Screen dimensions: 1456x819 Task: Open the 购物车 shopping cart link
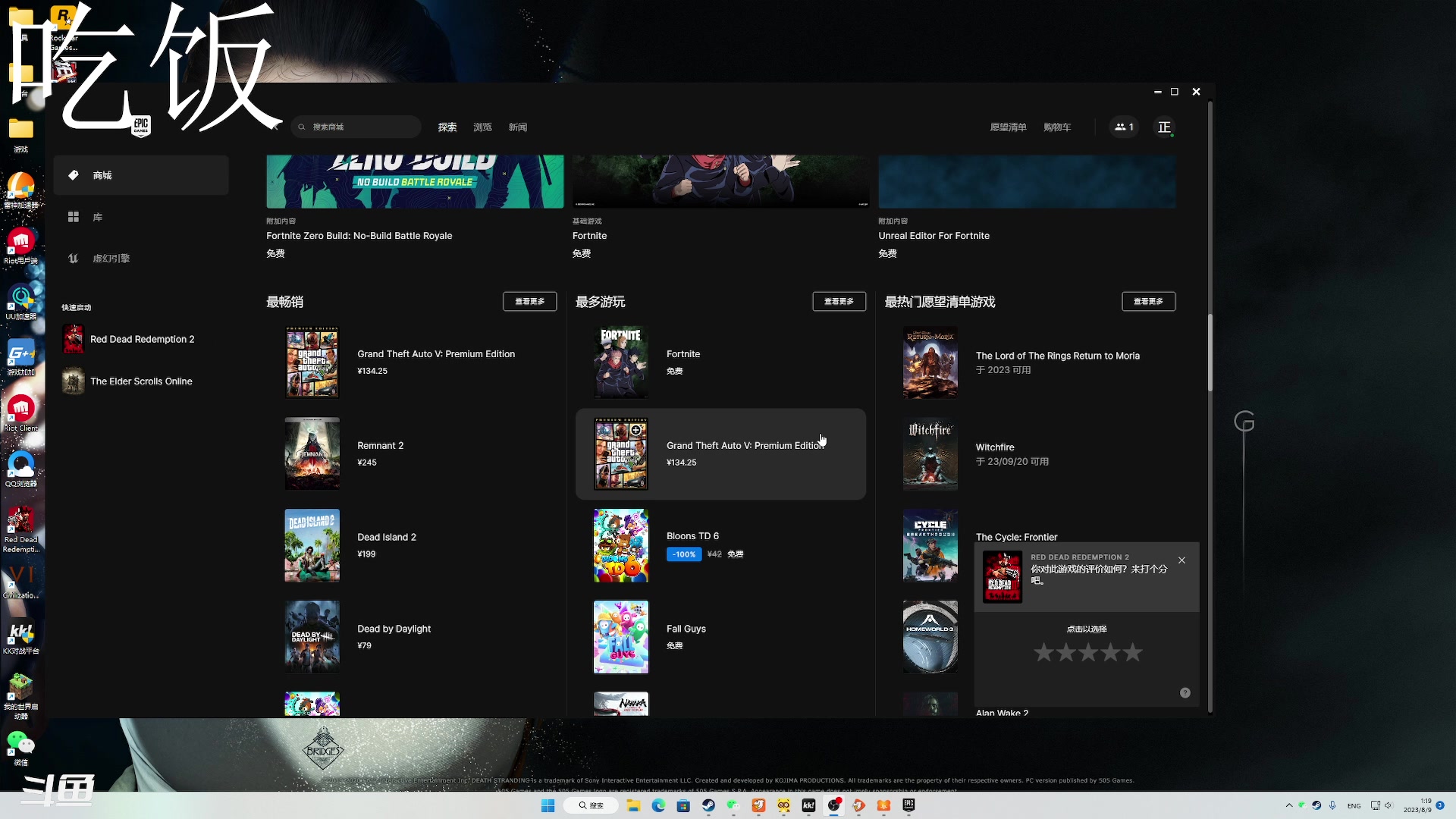pyautogui.click(x=1057, y=127)
